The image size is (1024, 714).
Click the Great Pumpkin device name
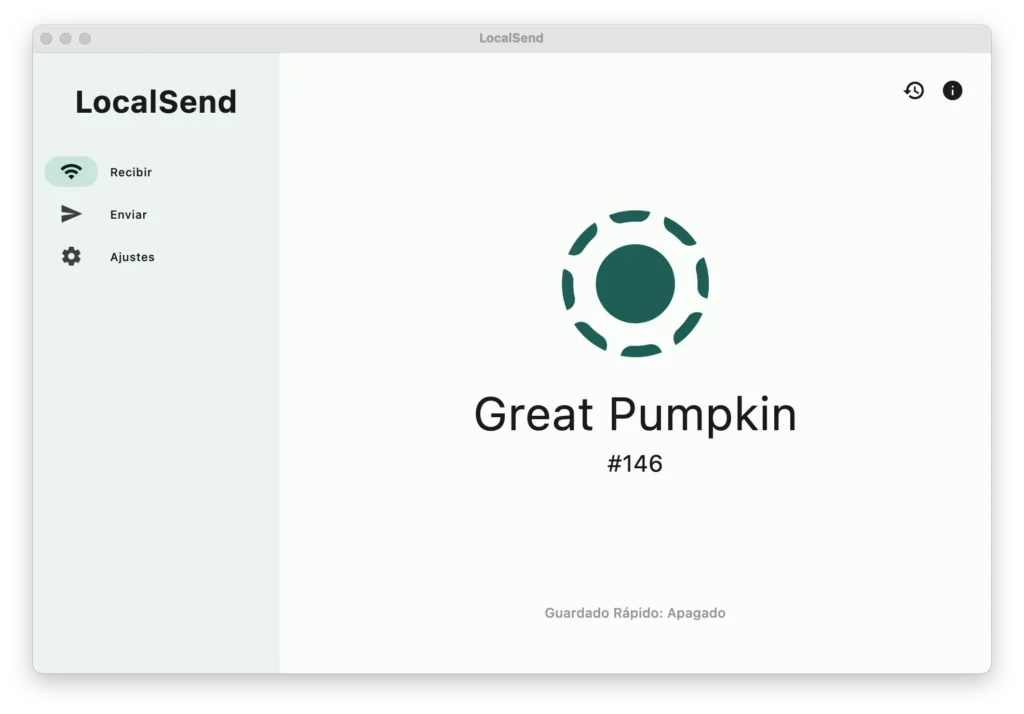[x=635, y=414]
